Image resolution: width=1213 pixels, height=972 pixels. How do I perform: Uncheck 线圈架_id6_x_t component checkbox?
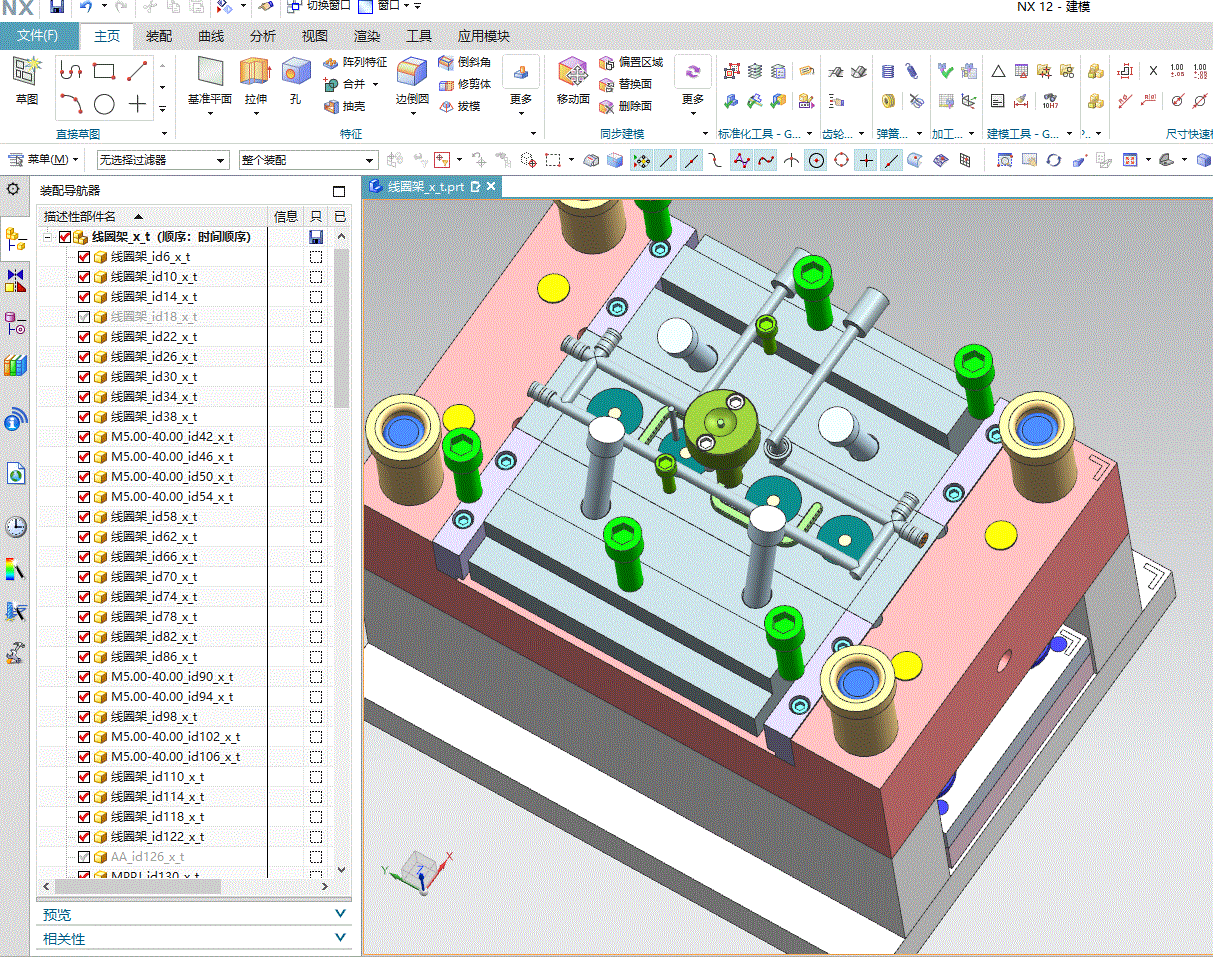84,257
